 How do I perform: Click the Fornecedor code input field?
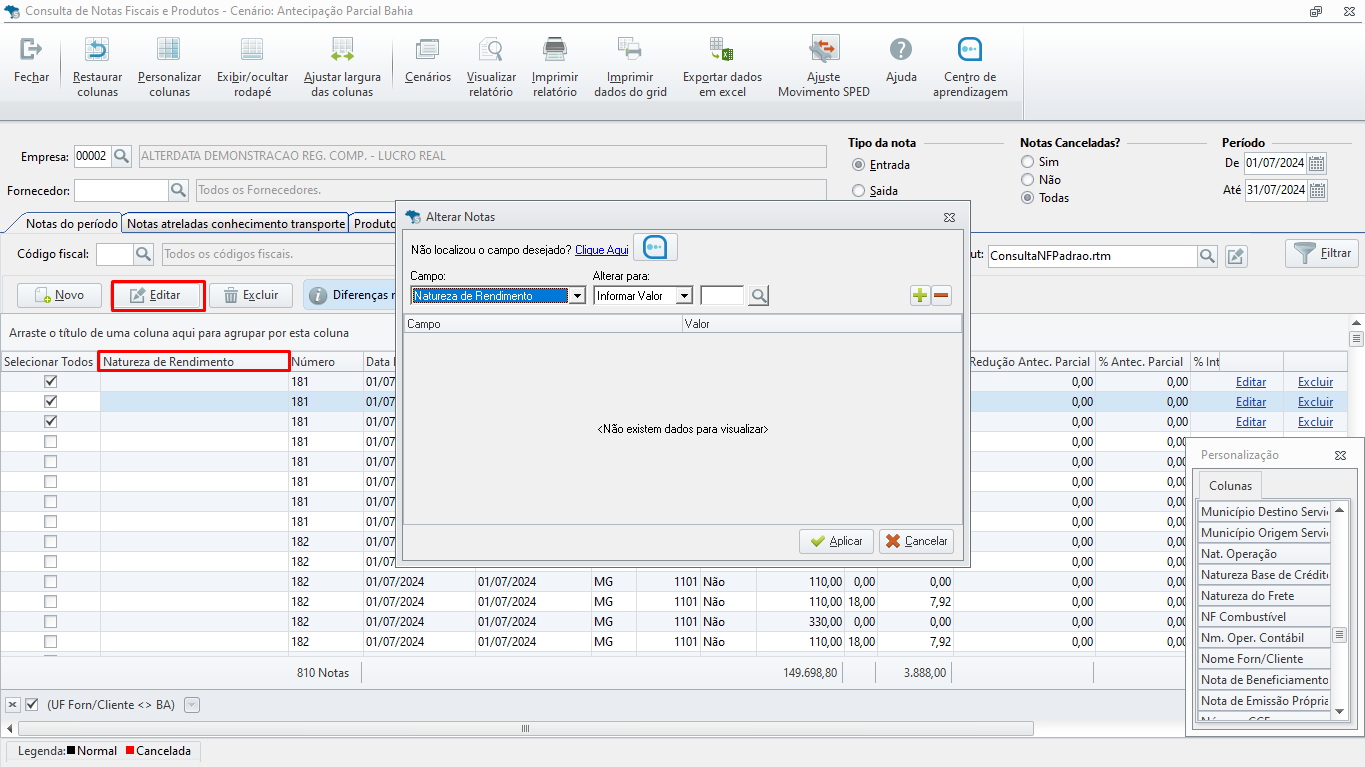120,190
